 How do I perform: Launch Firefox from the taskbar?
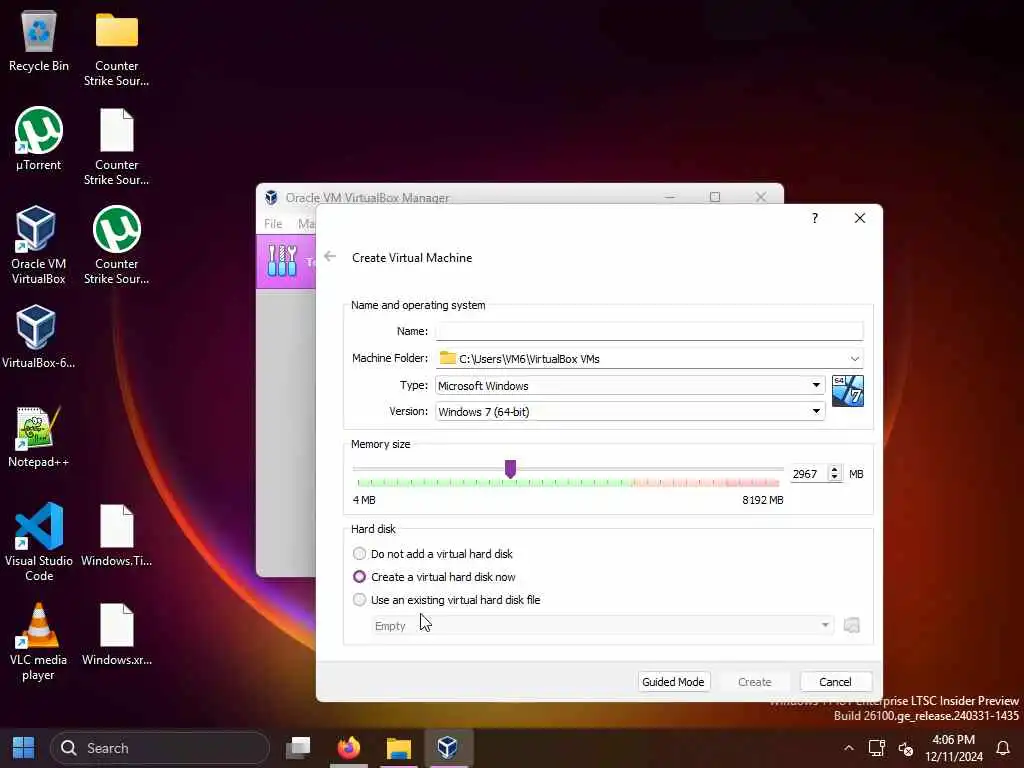349,748
